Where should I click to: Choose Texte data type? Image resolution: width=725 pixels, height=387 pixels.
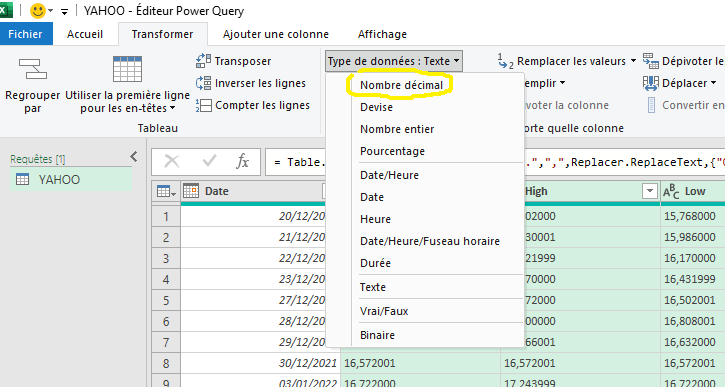(x=373, y=287)
